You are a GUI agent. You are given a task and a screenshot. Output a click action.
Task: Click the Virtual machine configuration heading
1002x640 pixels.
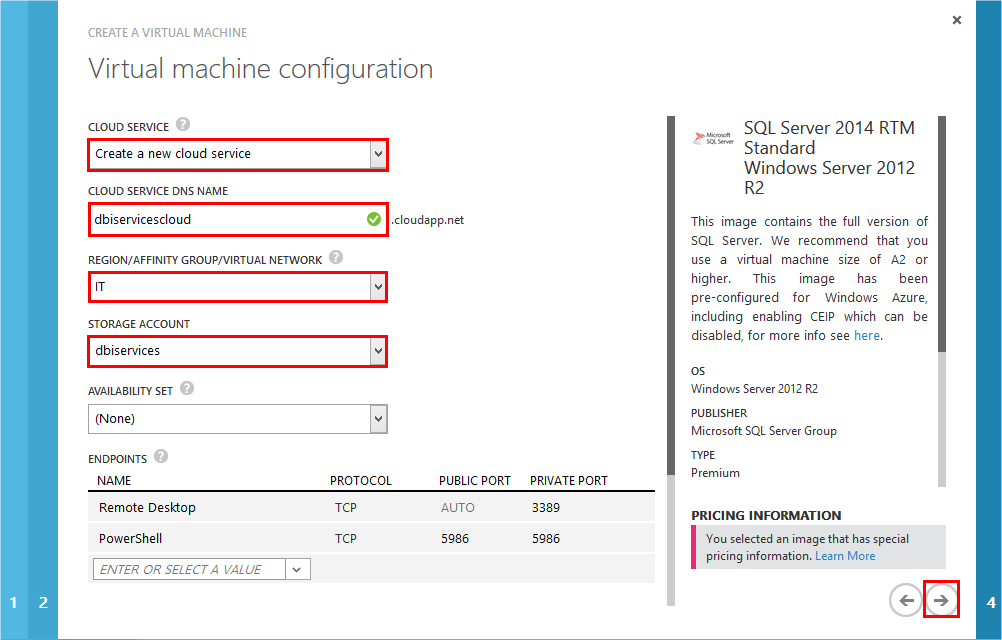click(261, 69)
